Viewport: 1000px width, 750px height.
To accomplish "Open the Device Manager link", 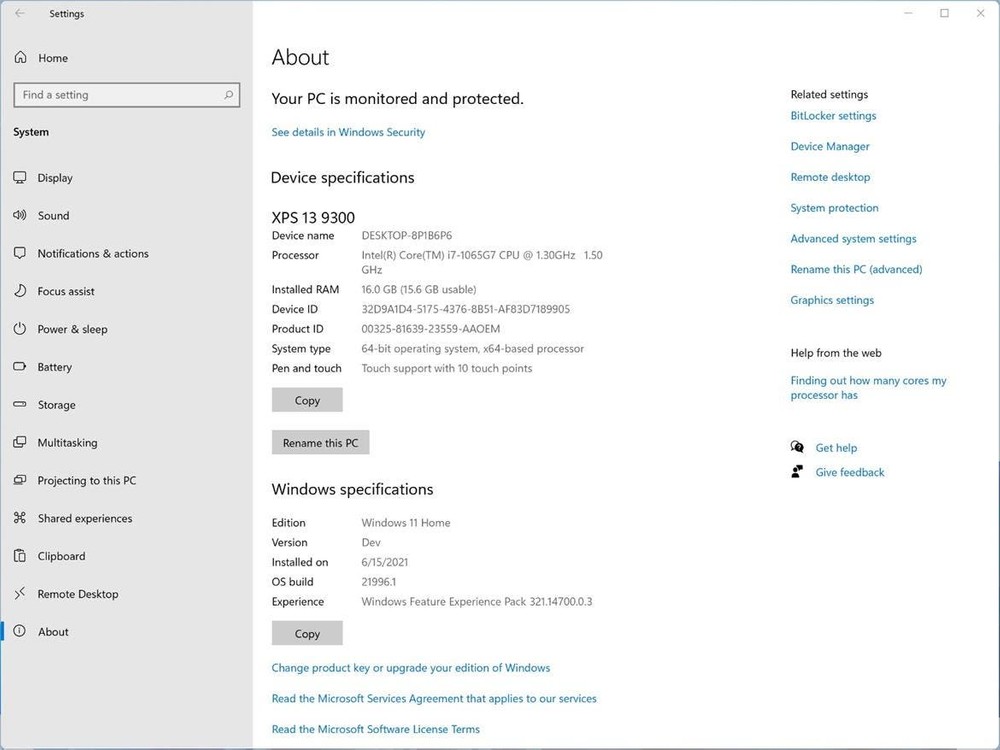I will pyautogui.click(x=830, y=147).
